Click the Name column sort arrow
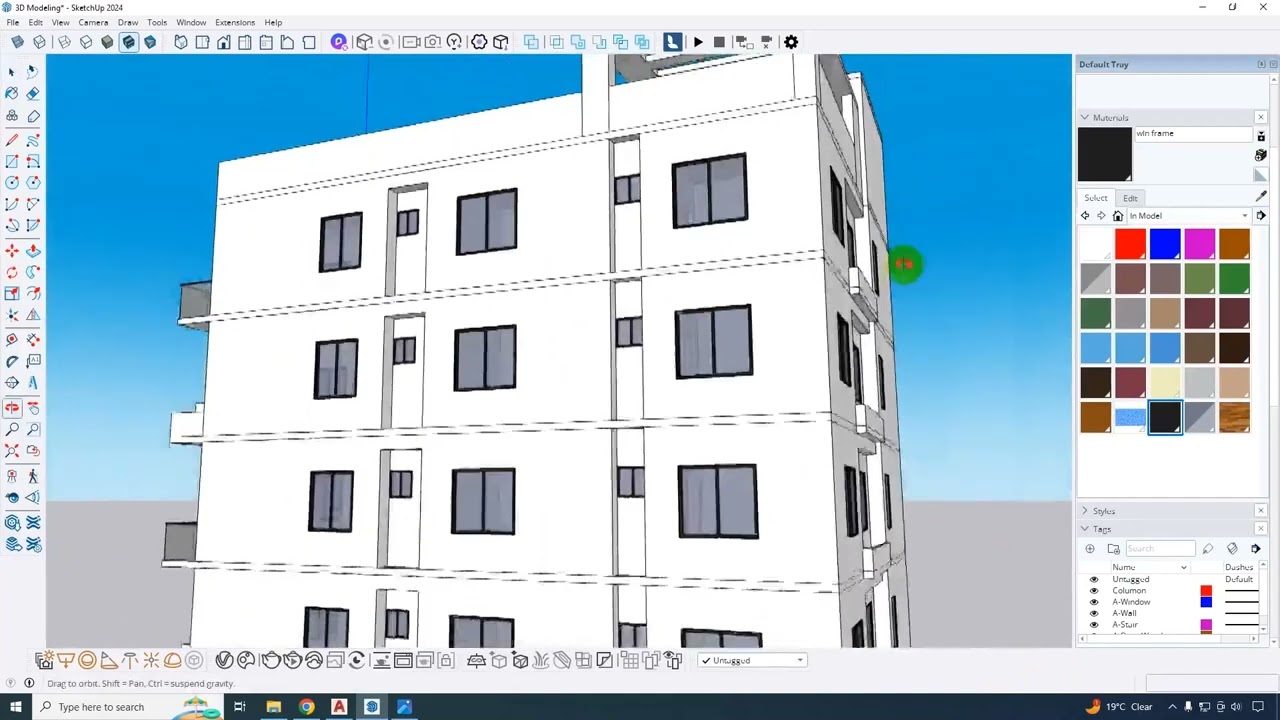1280x720 pixels. 1184,567
